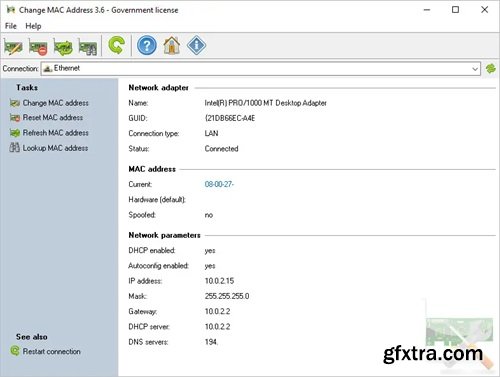Click DNS servers value 194.
Viewport: 500px width, 377px height.
pos(211,342)
